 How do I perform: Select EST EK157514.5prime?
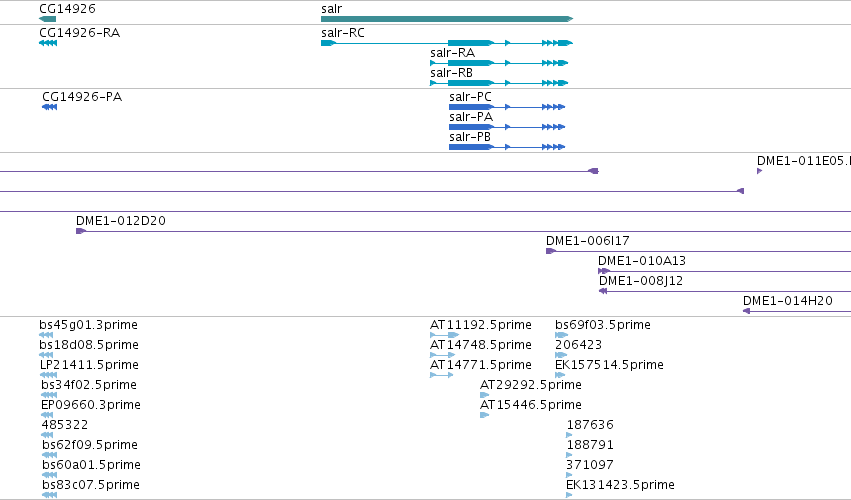point(609,365)
